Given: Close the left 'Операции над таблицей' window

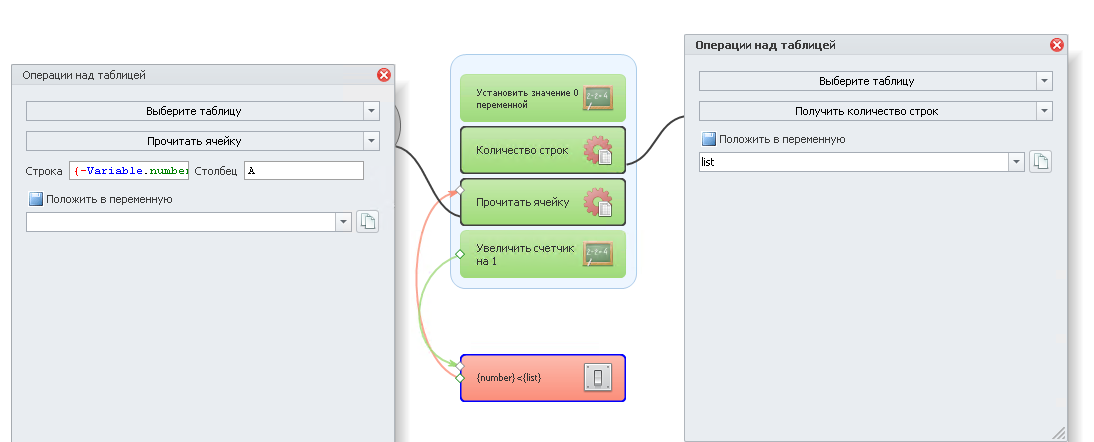Looking at the screenshot, I should click(x=384, y=75).
